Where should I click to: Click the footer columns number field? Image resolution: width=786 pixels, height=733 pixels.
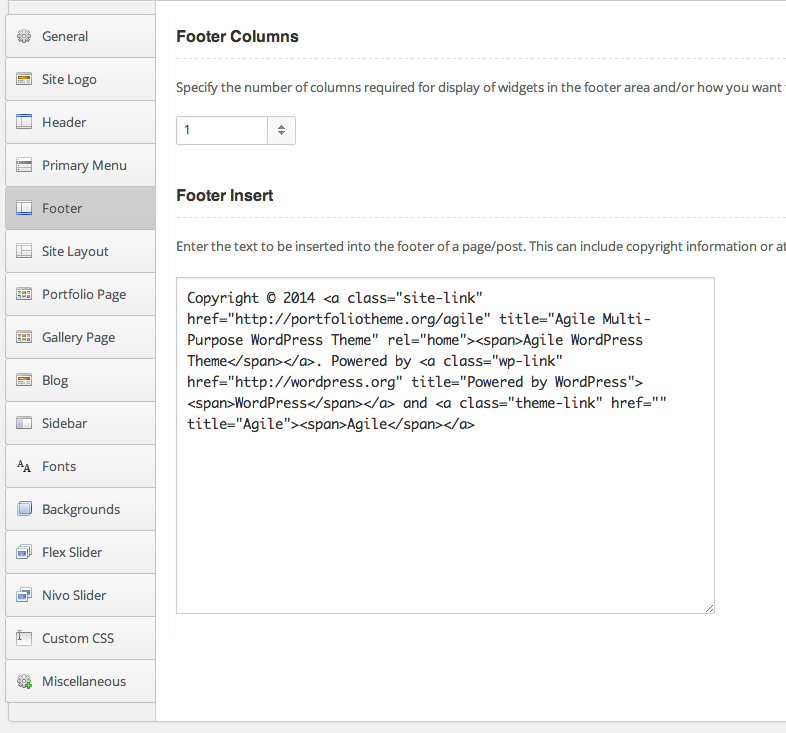(x=222, y=130)
